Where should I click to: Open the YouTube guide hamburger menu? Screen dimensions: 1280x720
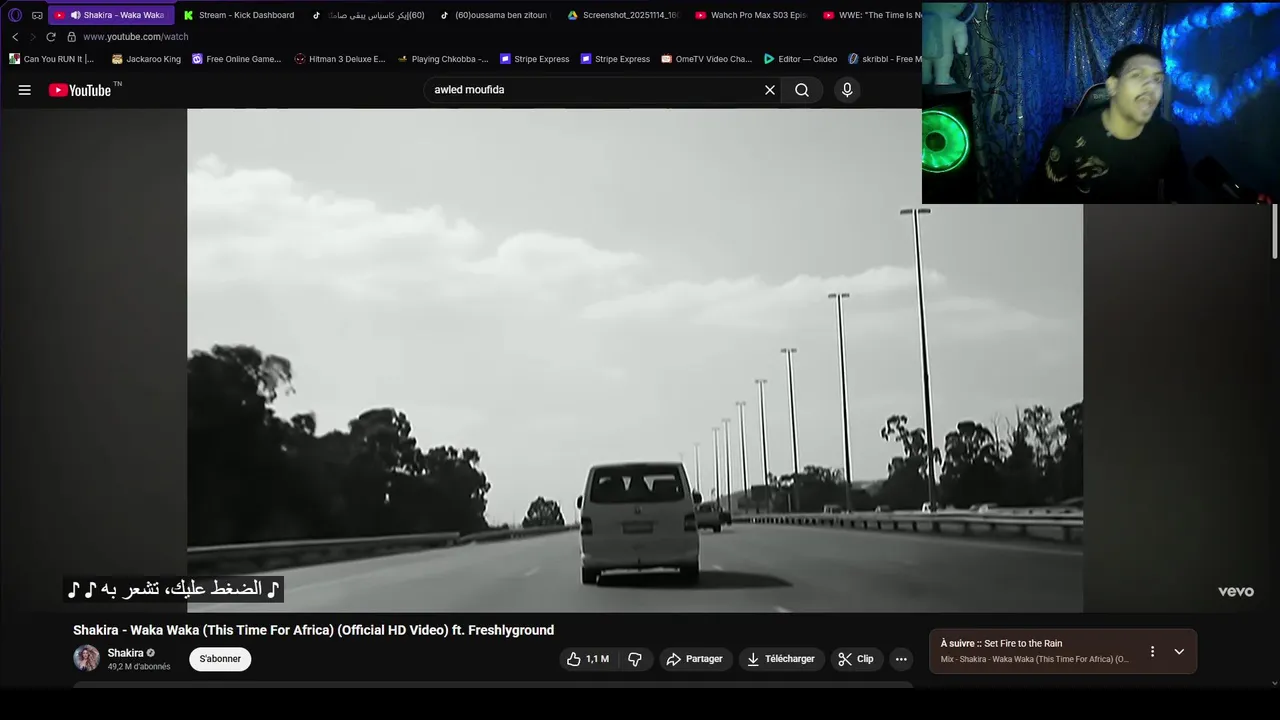coord(25,90)
